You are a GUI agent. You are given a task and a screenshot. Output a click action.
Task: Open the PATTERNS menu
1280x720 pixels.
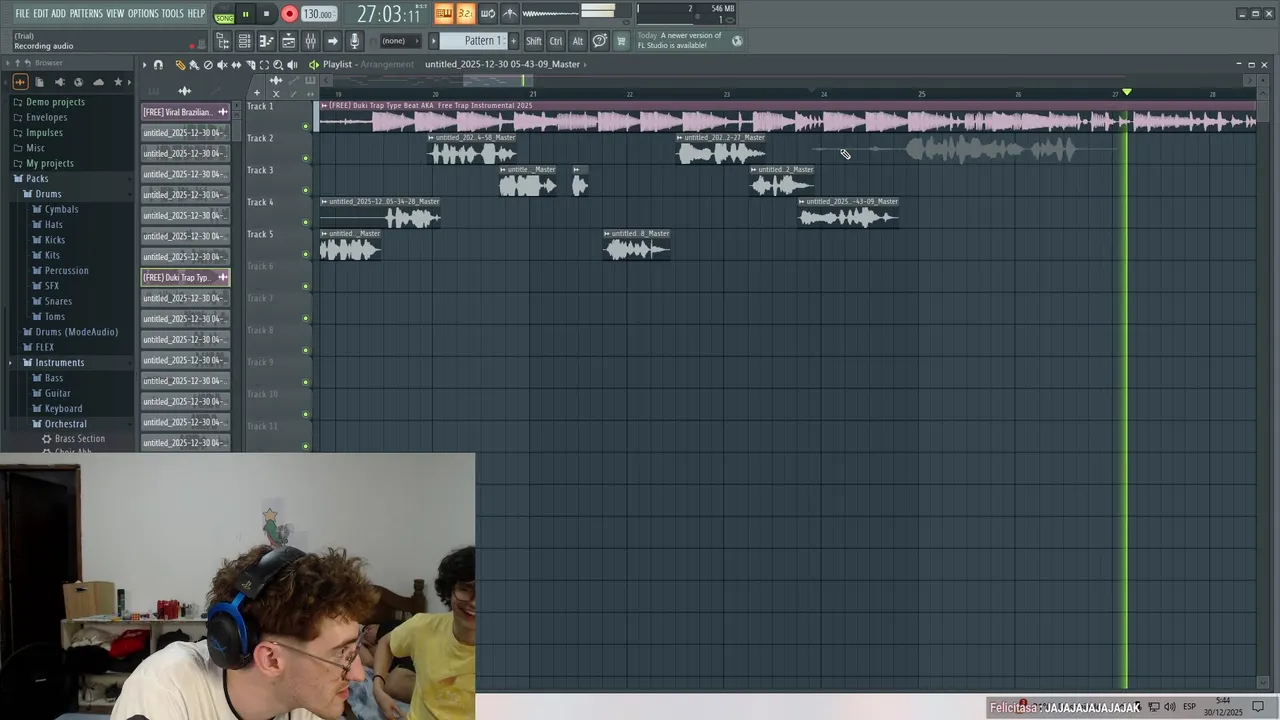point(86,14)
